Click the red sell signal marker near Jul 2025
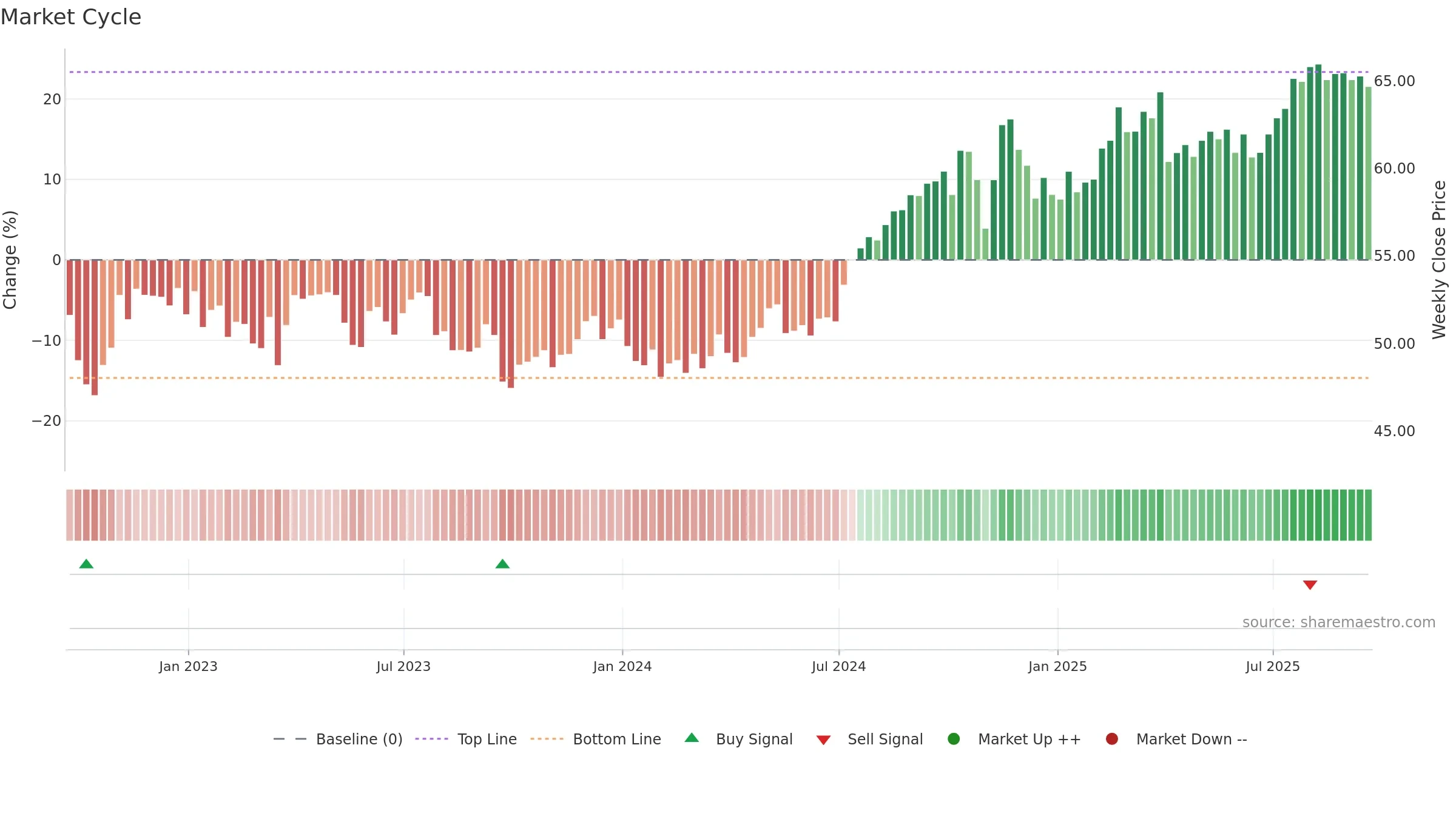 click(1310, 585)
